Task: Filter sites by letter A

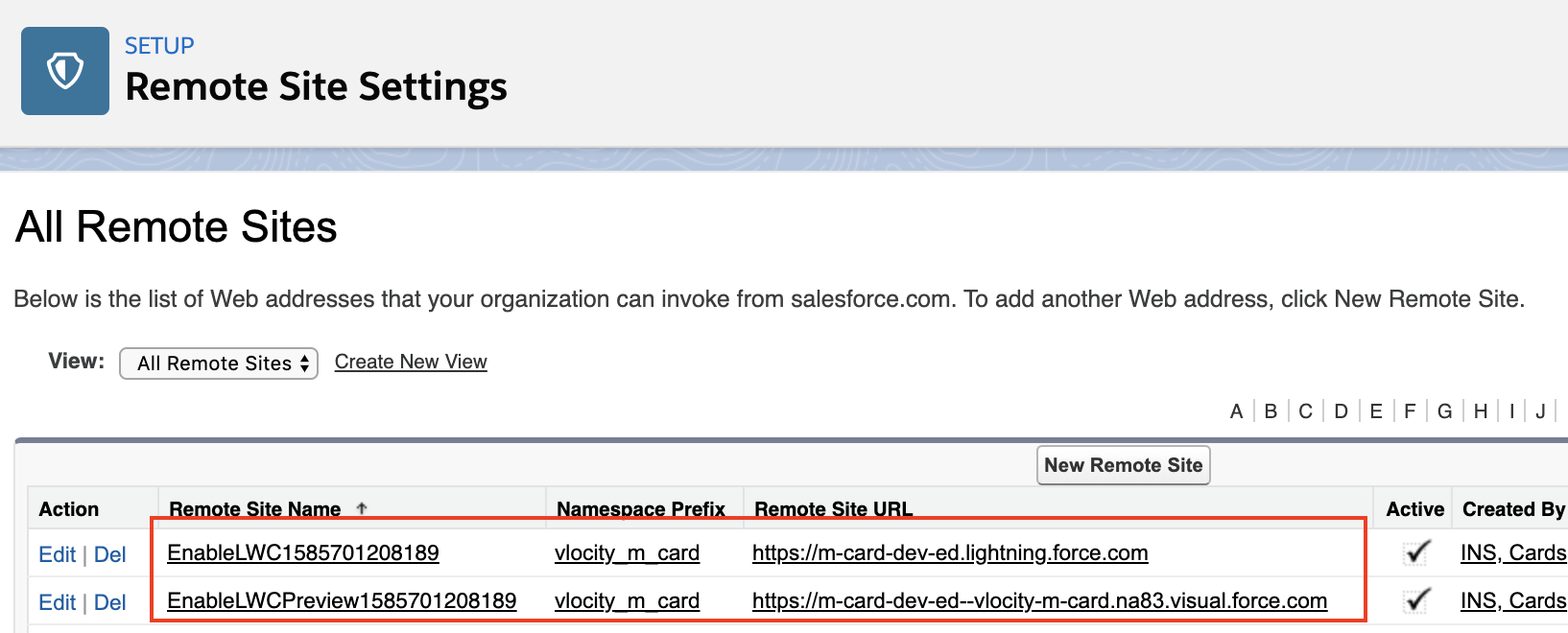Action: pyautogui.click(x=1236, y=411)
